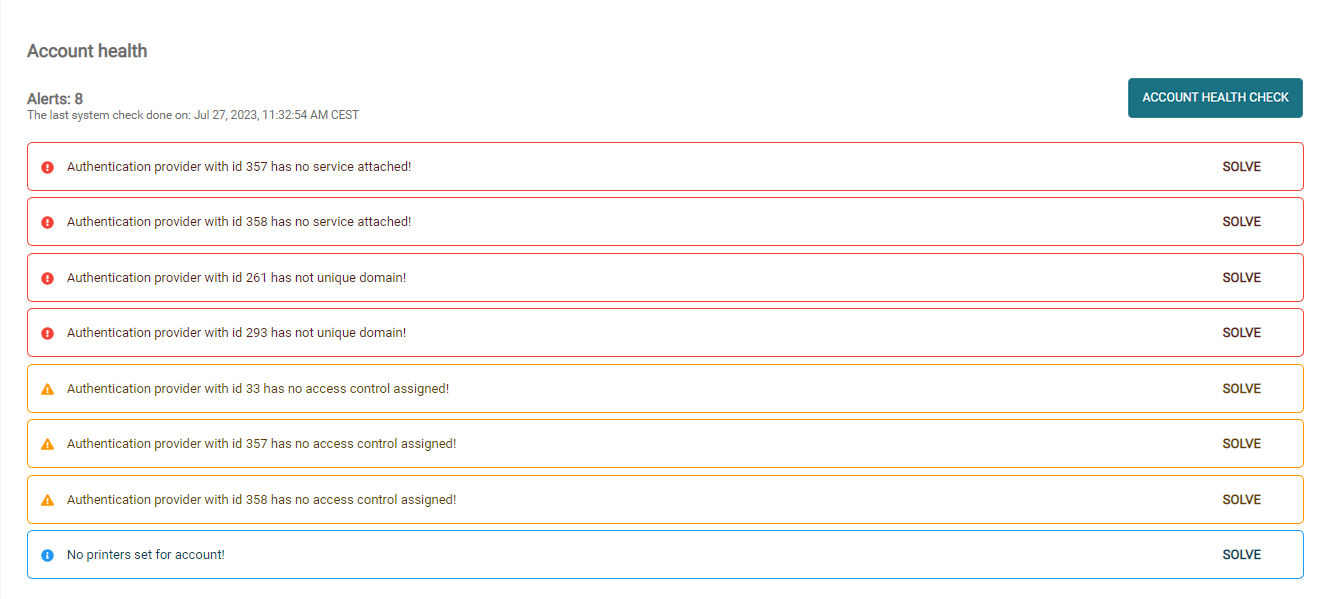Solve id 261 not unique domain alert
This screenshot has width=1325, height=599.
[1241, 278]
